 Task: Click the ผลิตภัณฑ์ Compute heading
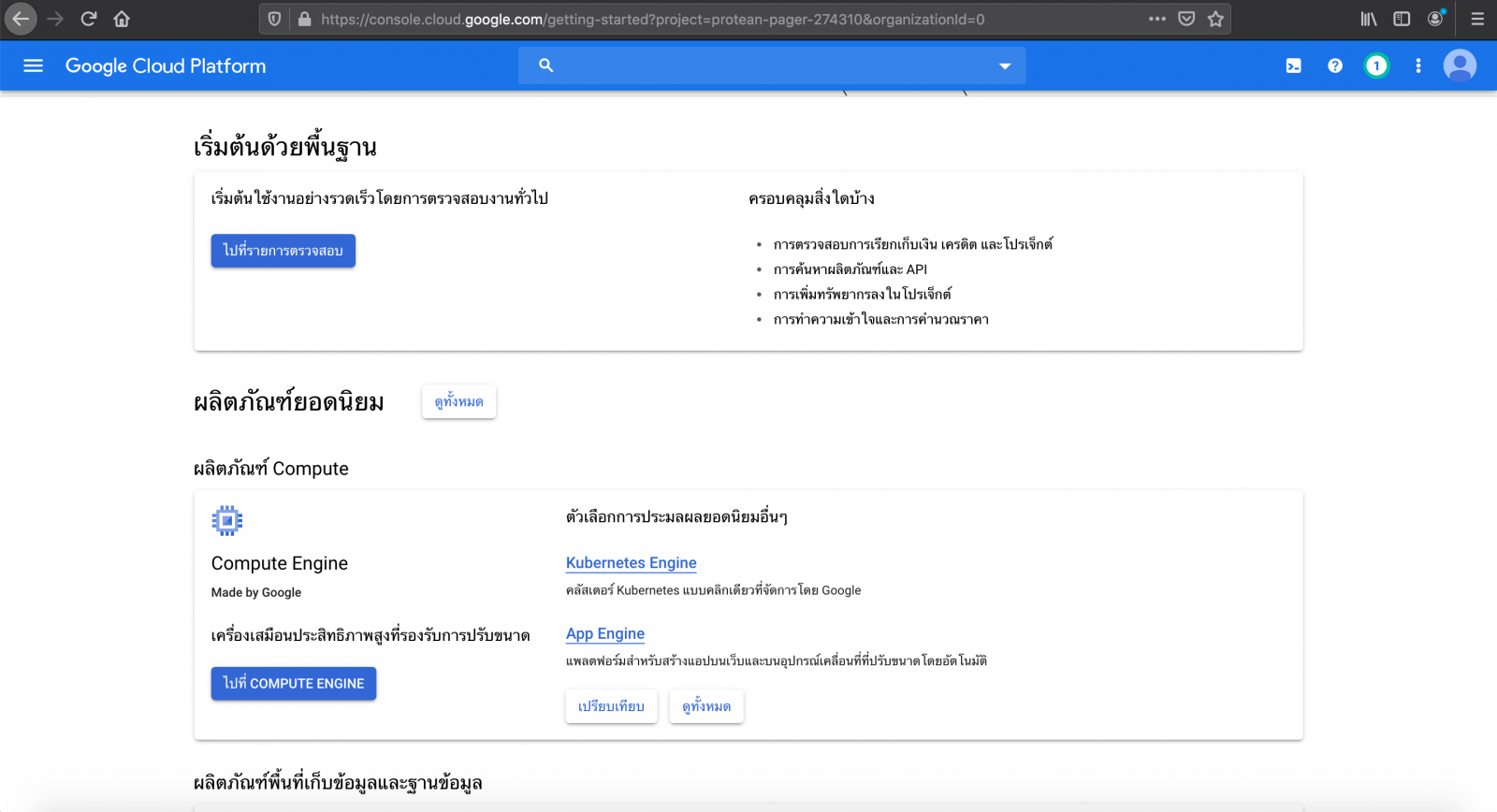(x=271, y=469)
